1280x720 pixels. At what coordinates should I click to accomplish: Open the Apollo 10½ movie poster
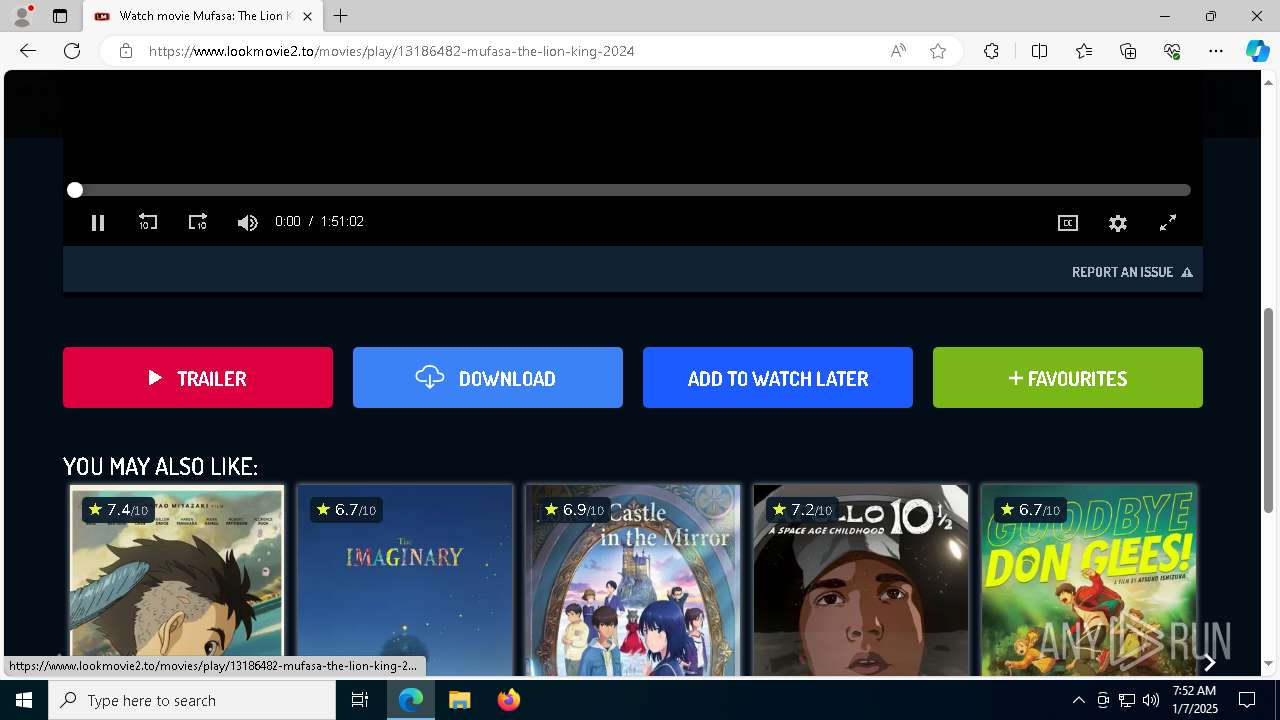pos(861,580)
